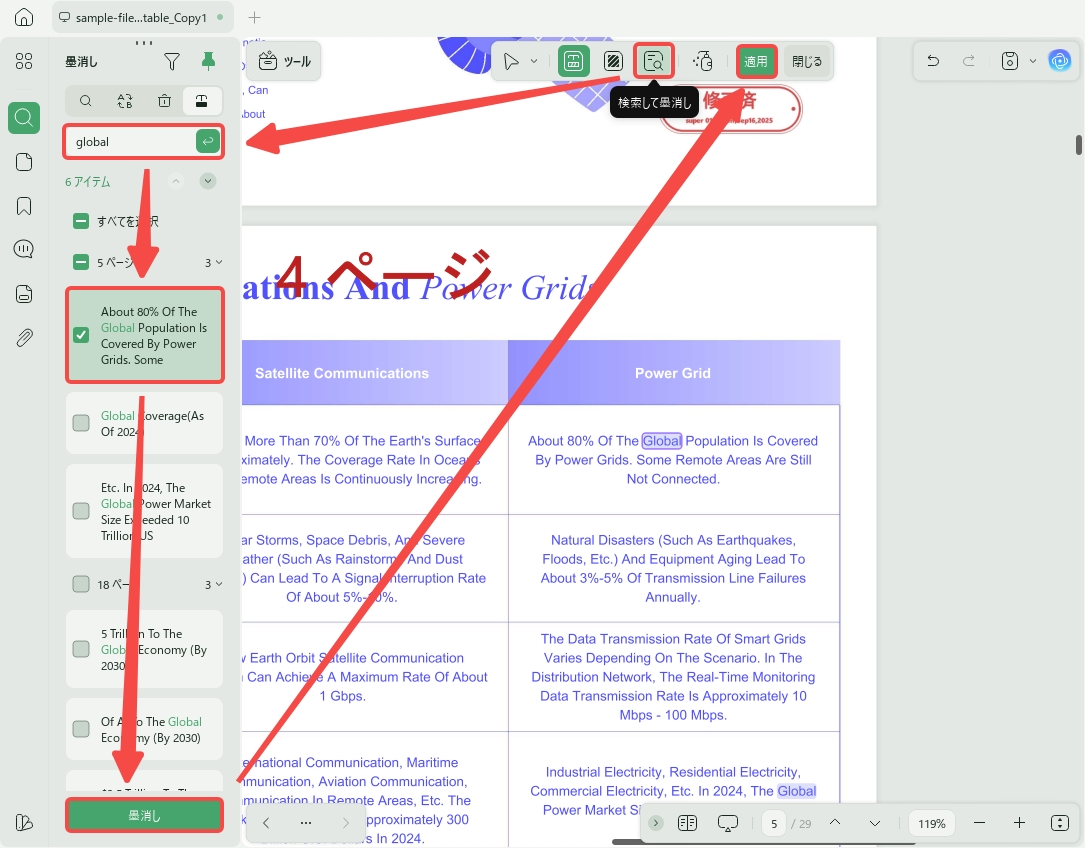
Task: Open the ツール tools button
Action: (284, 62)
